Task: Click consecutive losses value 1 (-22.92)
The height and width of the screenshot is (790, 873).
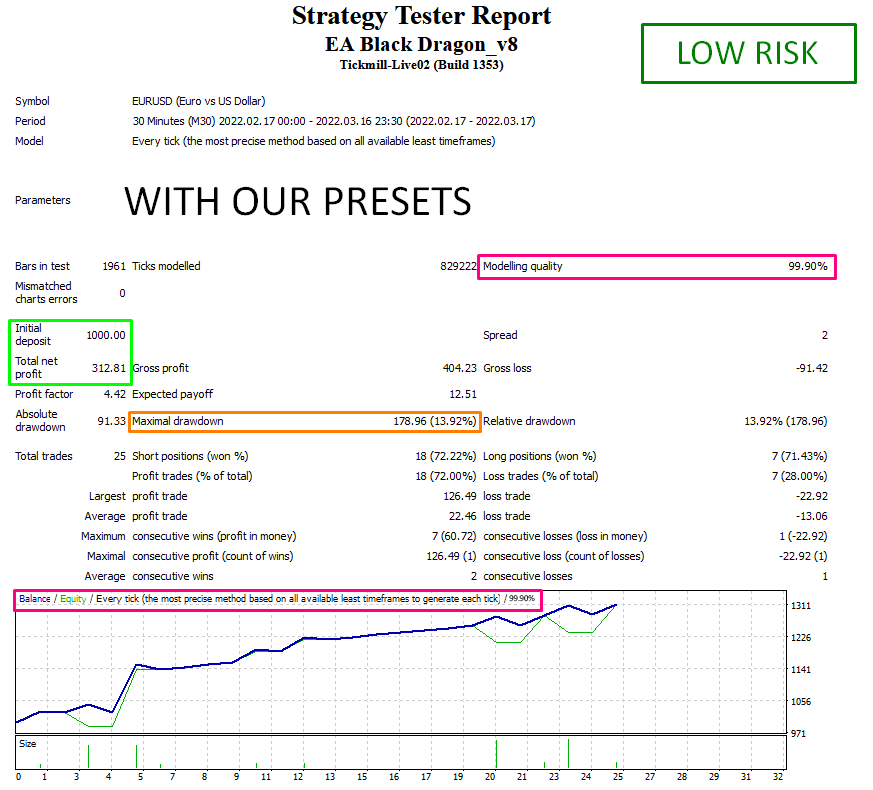Action: pyautogui.click(x=803, y=537)
